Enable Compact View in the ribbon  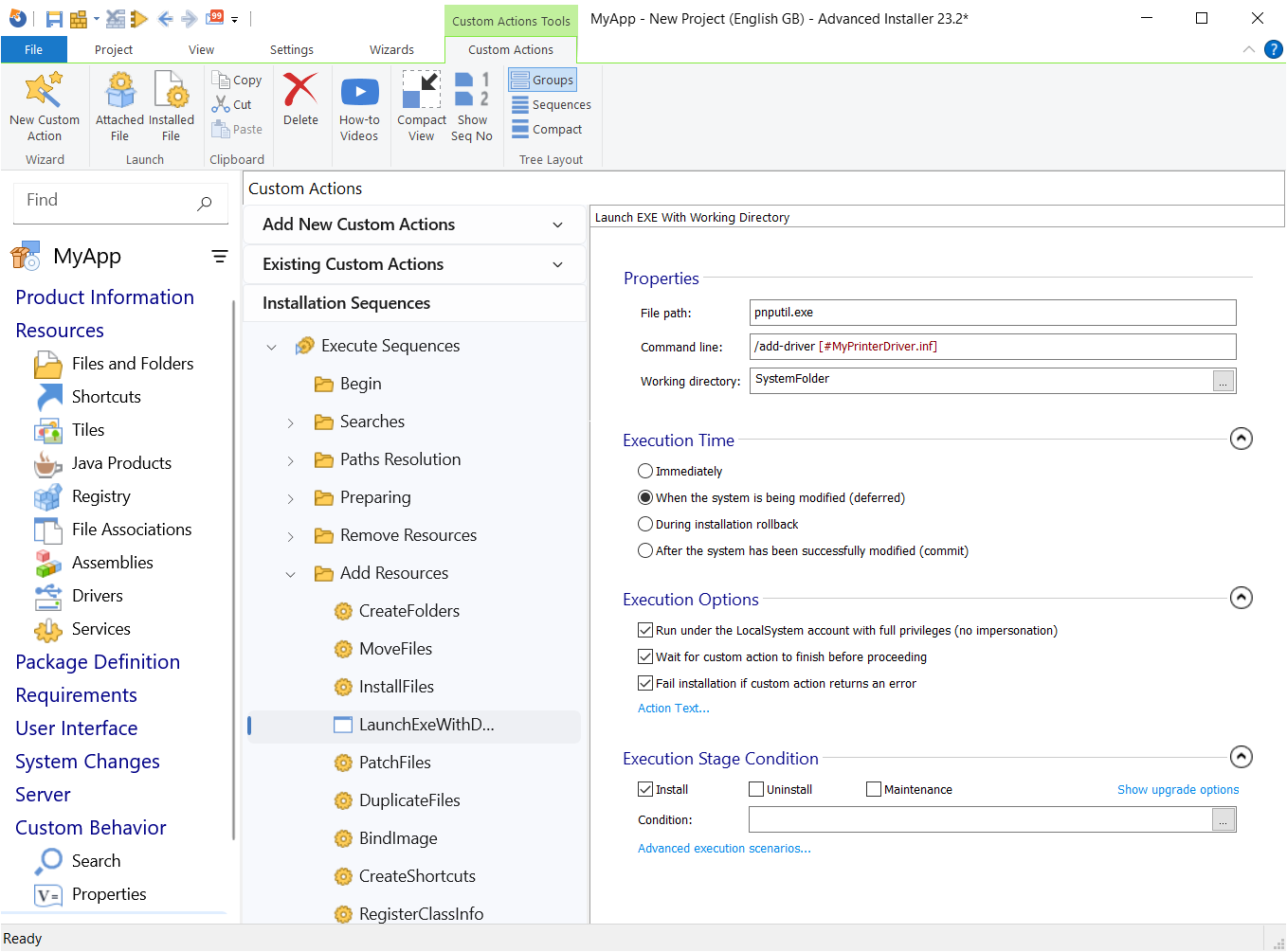[x=421, y=106]
